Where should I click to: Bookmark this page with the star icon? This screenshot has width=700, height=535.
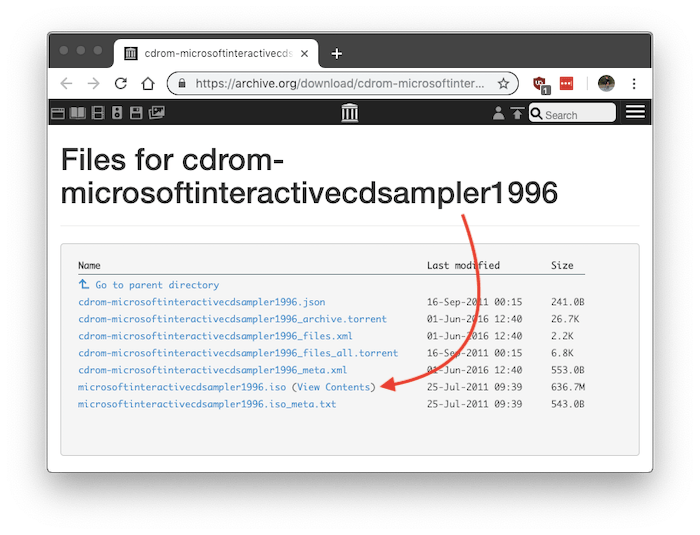(503, 84)
